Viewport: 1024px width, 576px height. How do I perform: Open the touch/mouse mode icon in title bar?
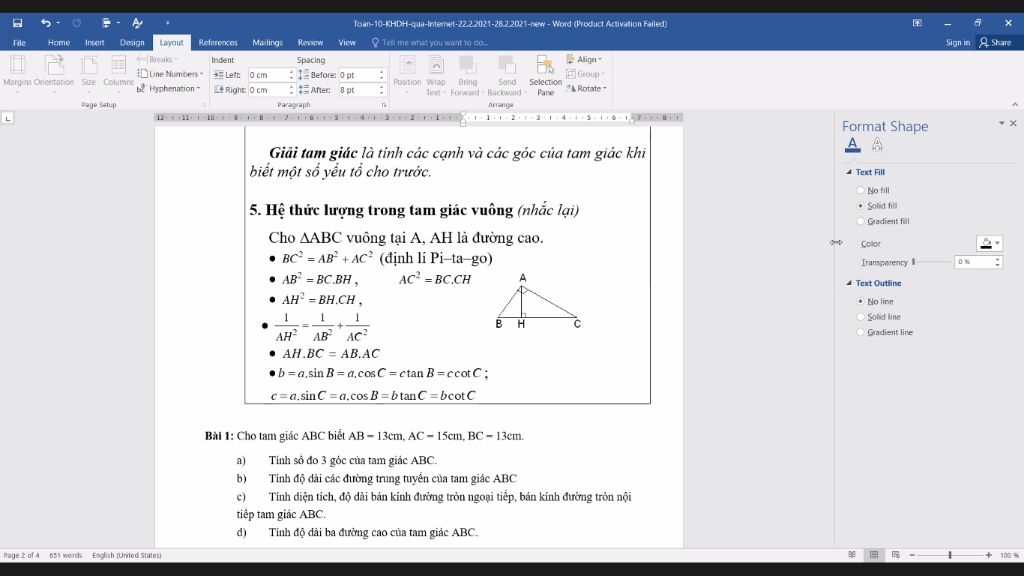click(107, 23)
